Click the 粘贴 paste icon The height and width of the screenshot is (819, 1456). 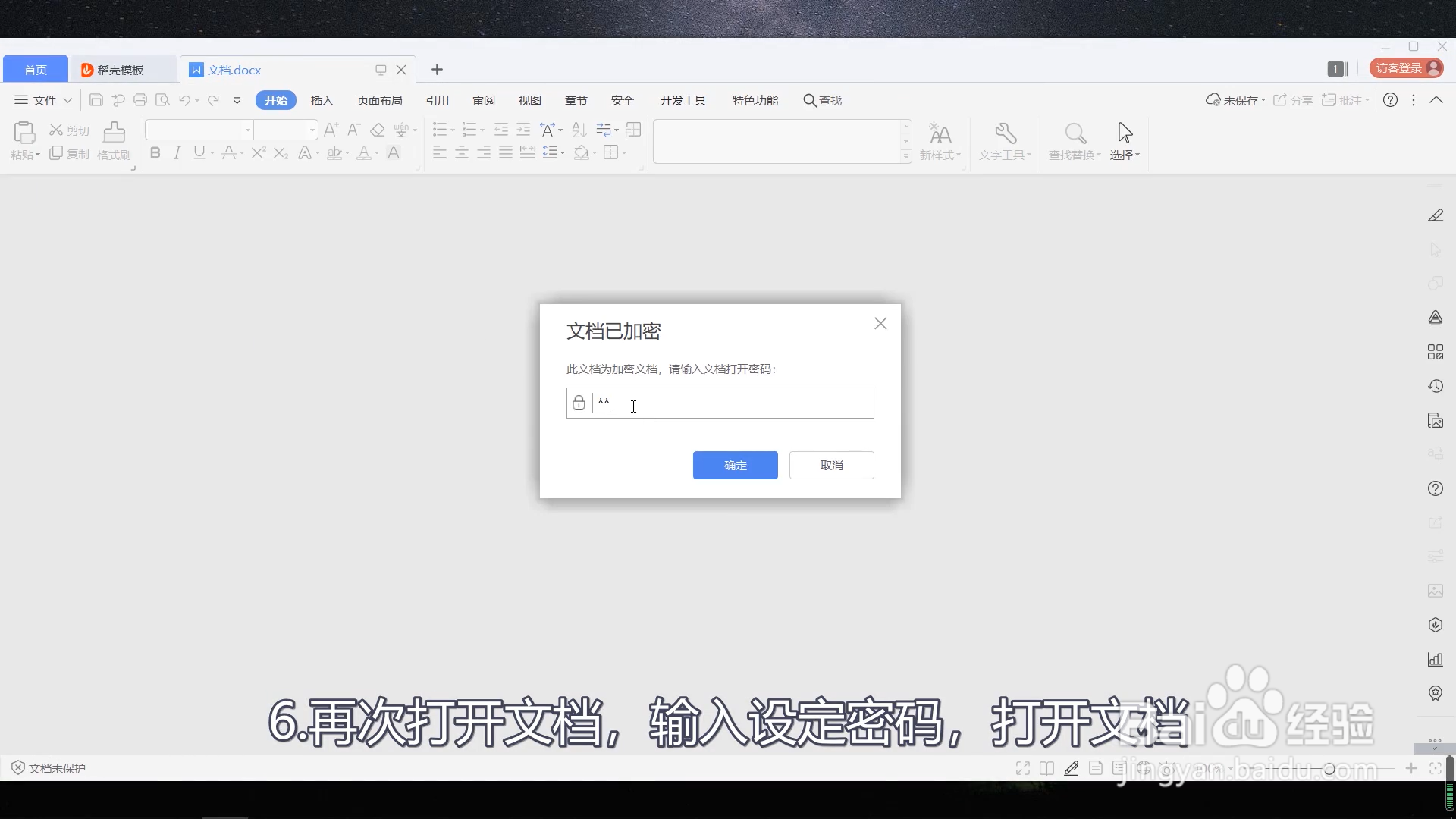point(24,133)
